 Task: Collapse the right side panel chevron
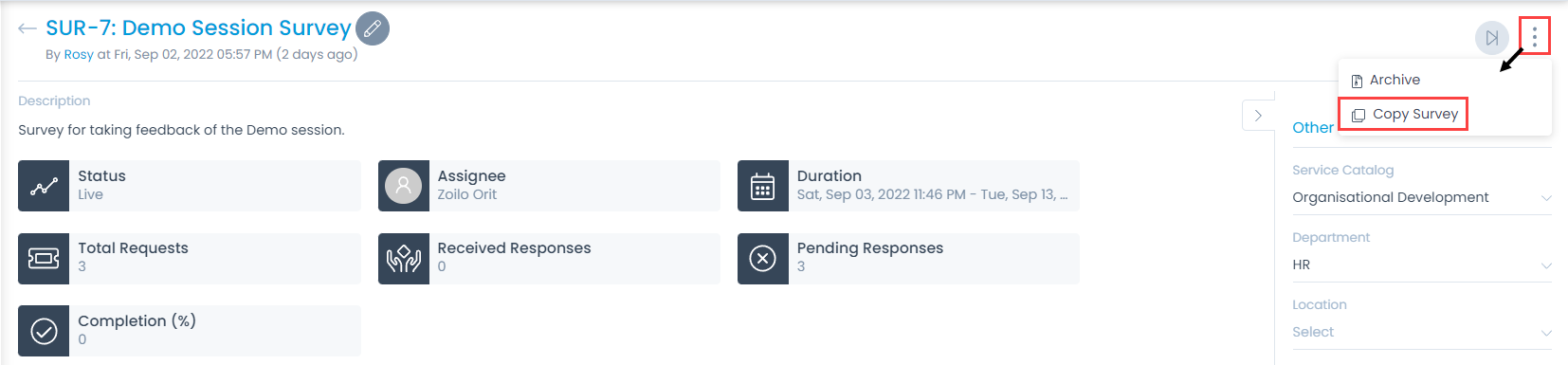coord(1258,116)
